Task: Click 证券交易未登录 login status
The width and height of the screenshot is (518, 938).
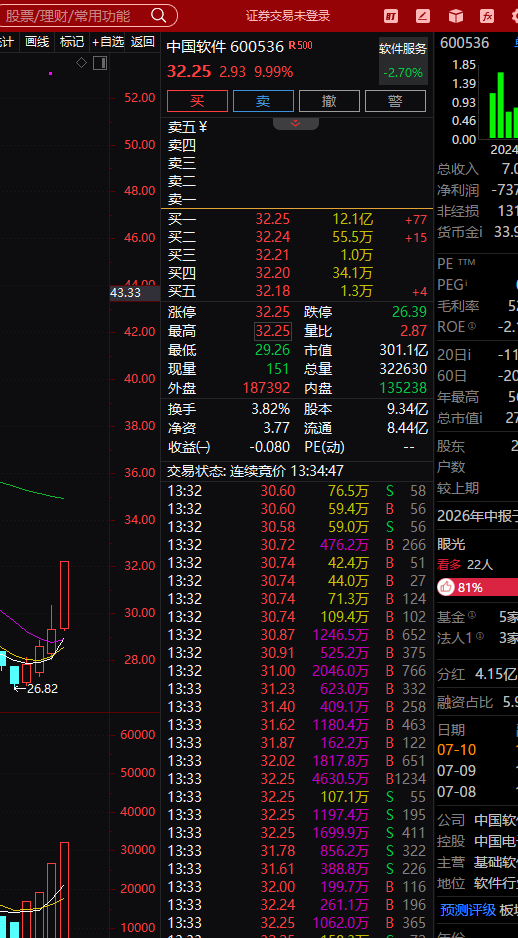Action: (x=288, y=16)
